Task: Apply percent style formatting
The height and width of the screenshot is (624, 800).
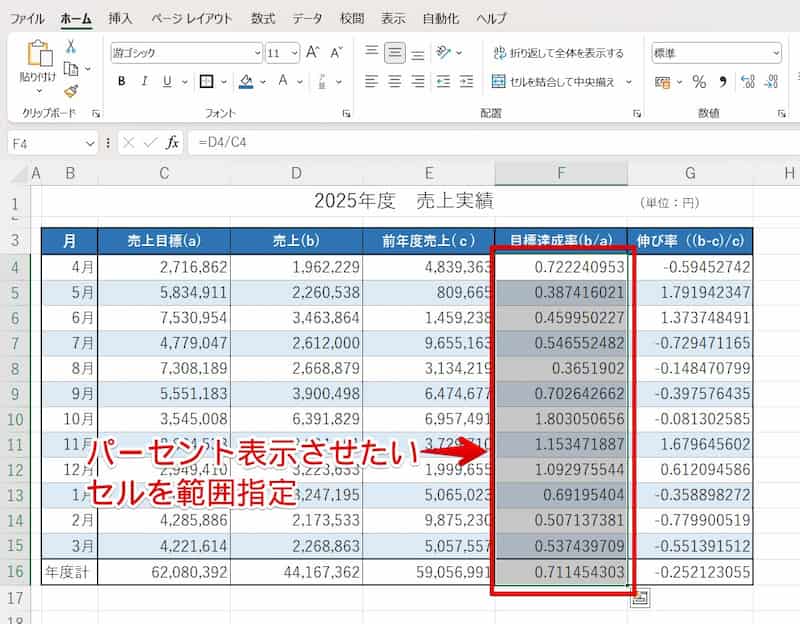Action: click(x=700, y=82)
